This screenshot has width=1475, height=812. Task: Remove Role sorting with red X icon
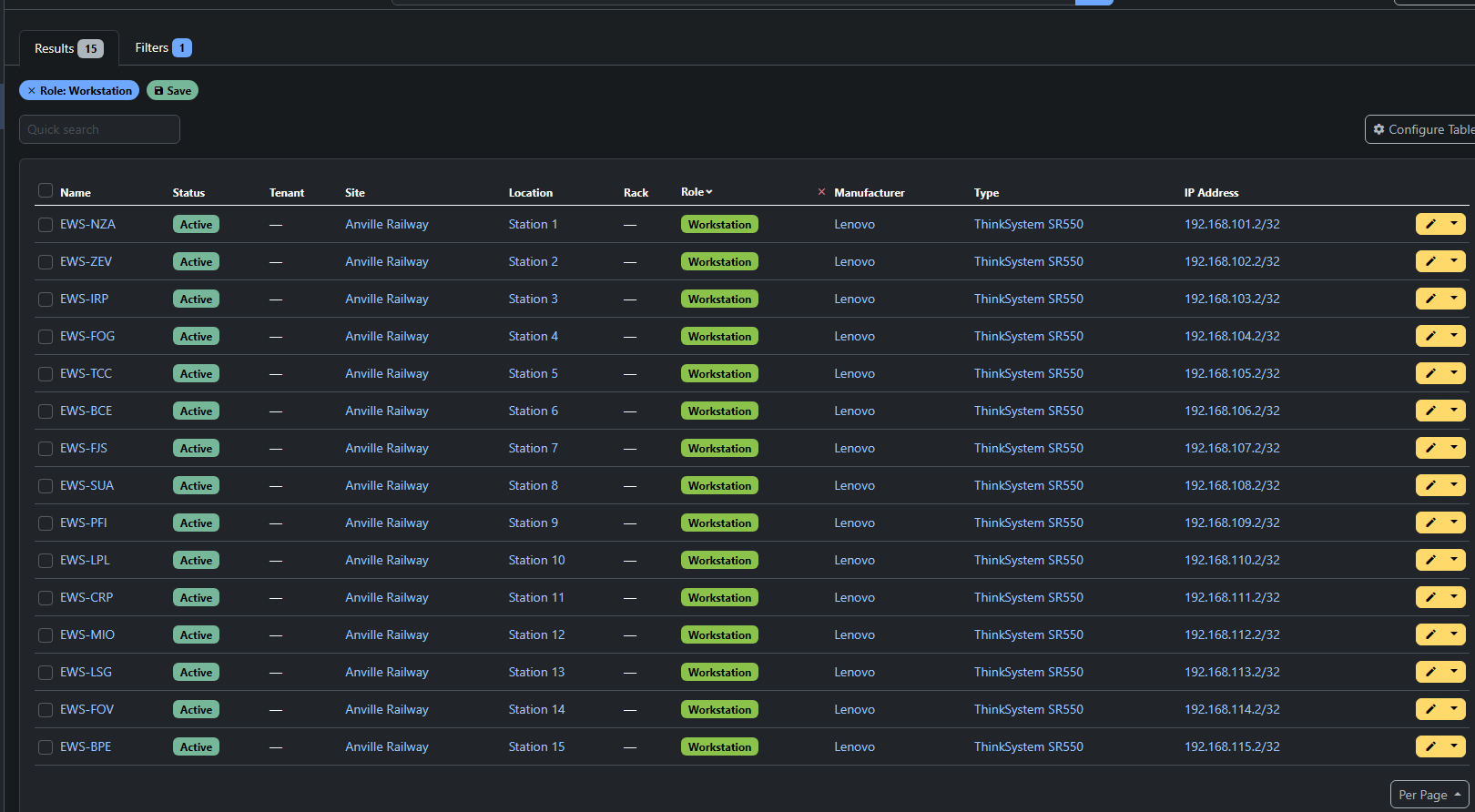(821, 192)
